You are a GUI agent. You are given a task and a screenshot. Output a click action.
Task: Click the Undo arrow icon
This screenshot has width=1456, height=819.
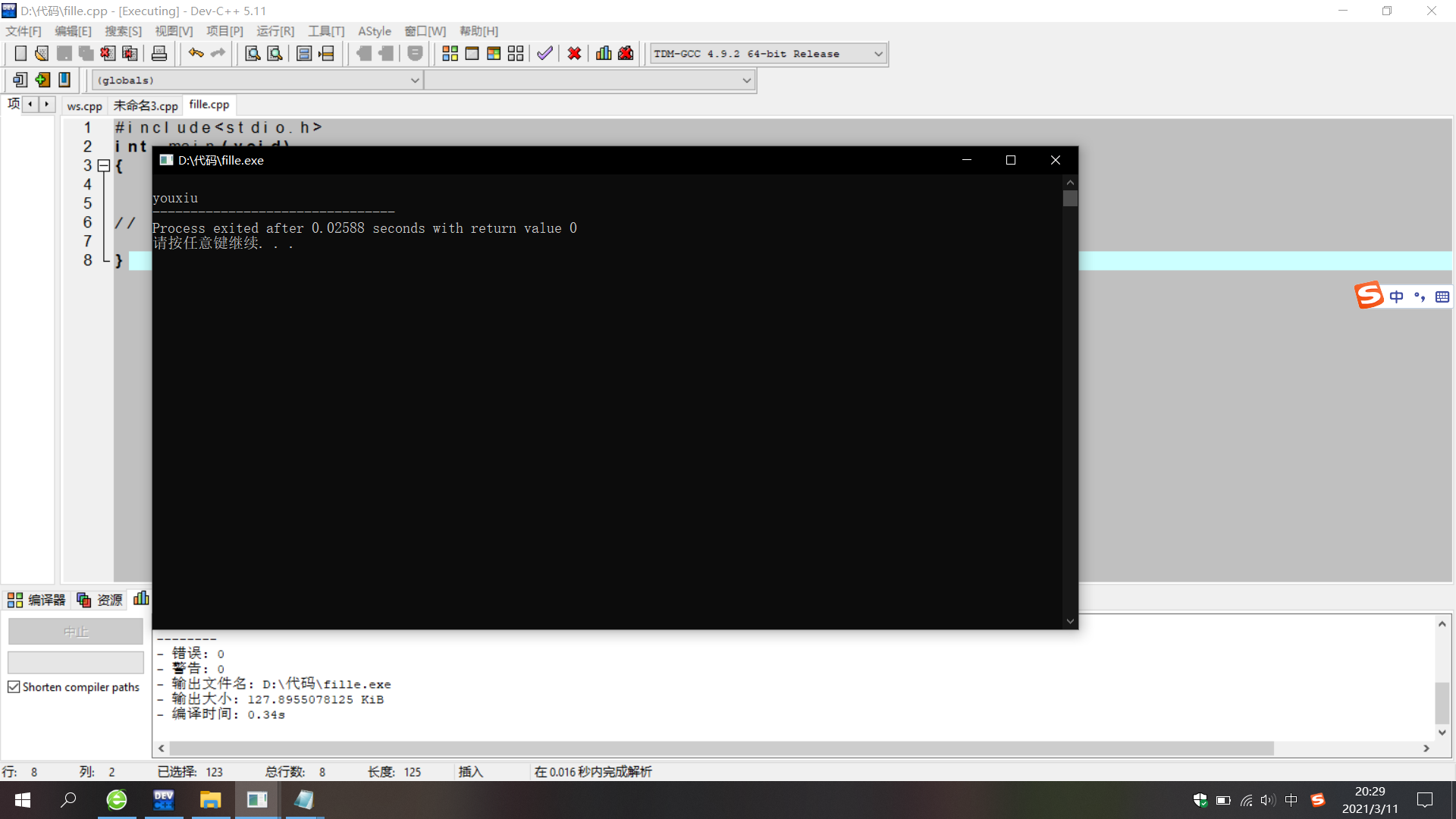tap(196, 53)
